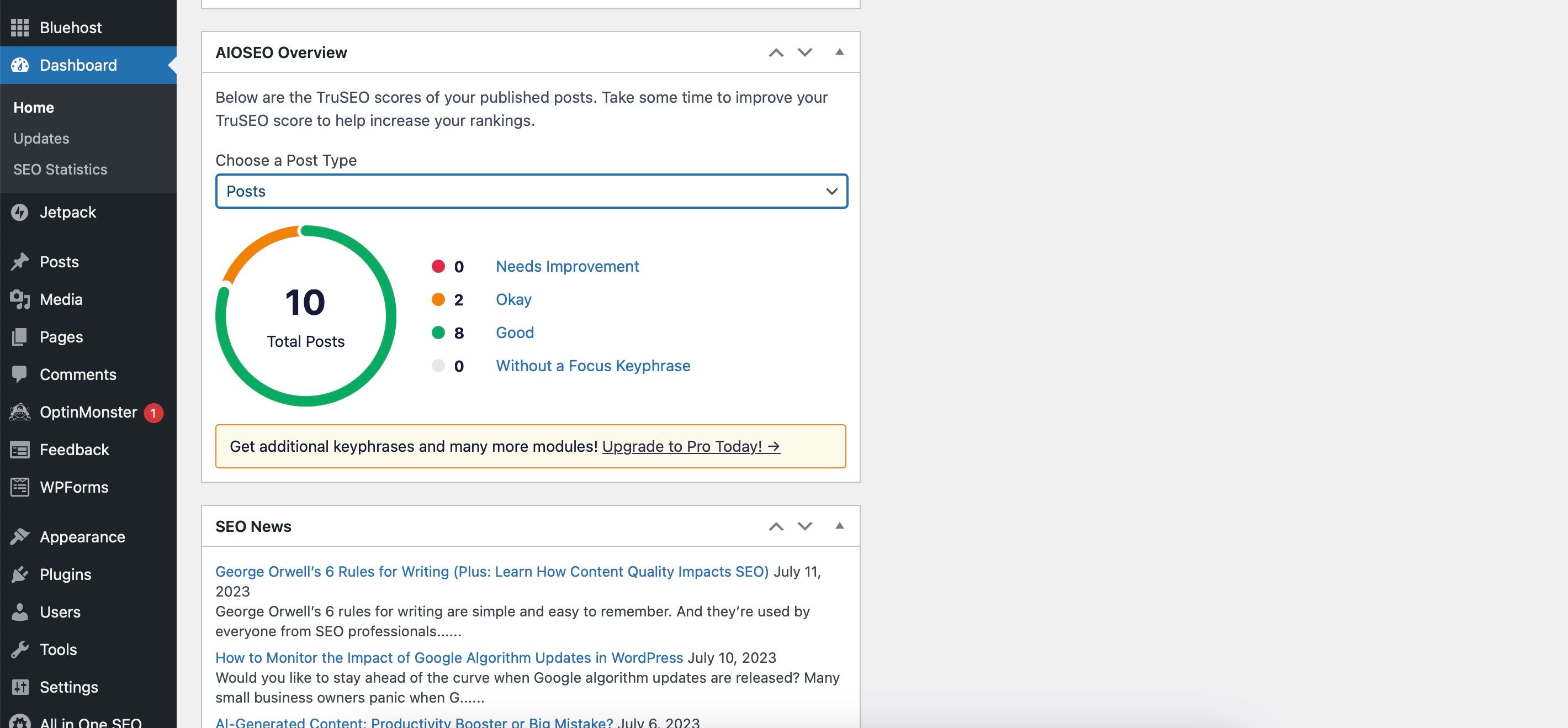This screenshot has width=1568, height=728.
Task: Open AI-Generated Content article link
Action: (414, 722)
